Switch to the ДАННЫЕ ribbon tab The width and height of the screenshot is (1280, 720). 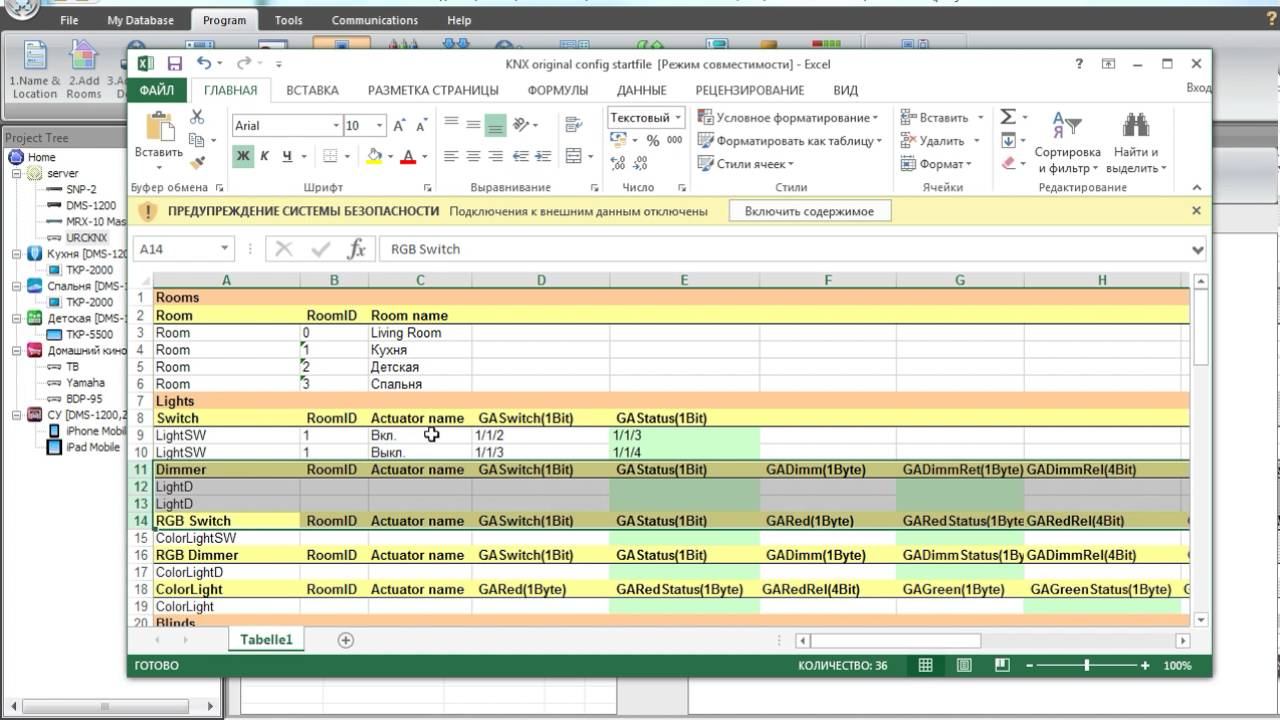642,90
